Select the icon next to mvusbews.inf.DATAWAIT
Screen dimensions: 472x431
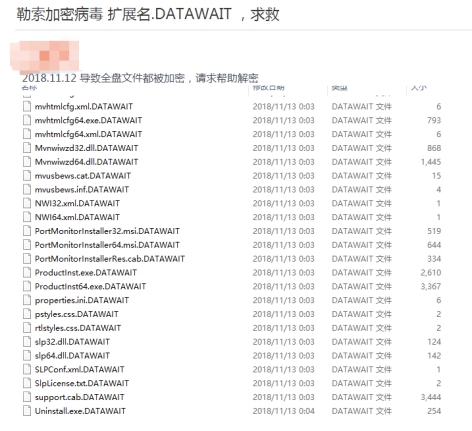tap(27, 189)
